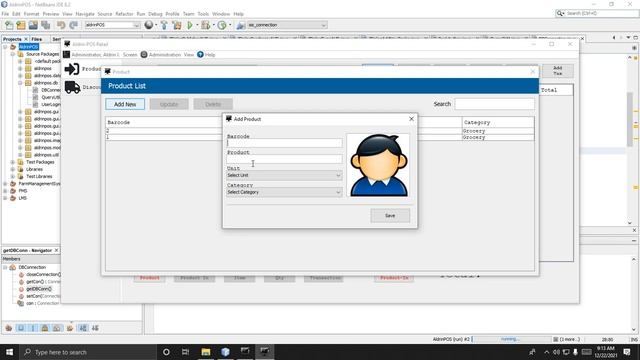Toggle Show Inherited Members in Navigator
Screen dimensions: 640x360
(x=9, y=328)
